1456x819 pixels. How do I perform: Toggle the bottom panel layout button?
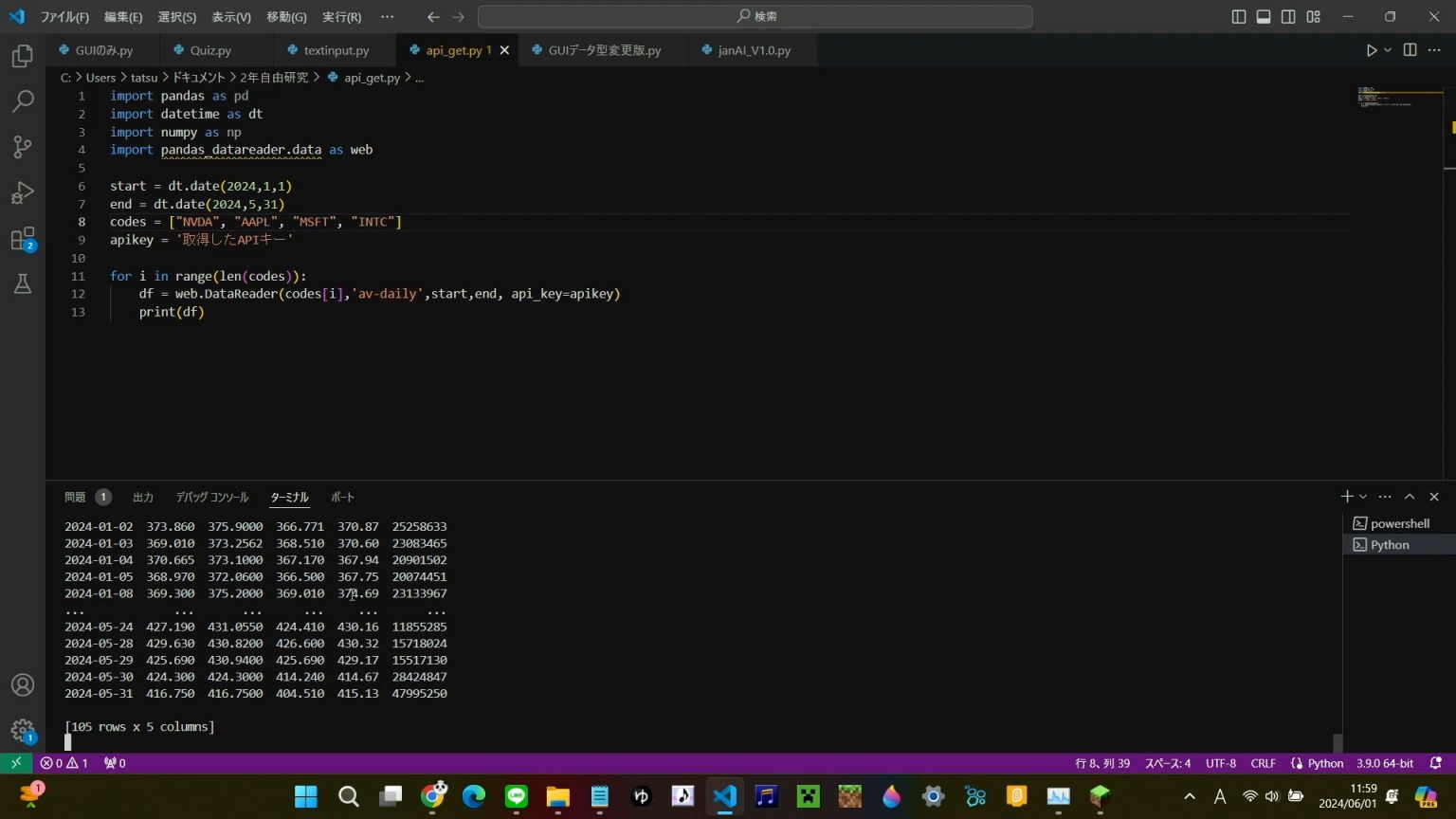(x=1264, y=17)
